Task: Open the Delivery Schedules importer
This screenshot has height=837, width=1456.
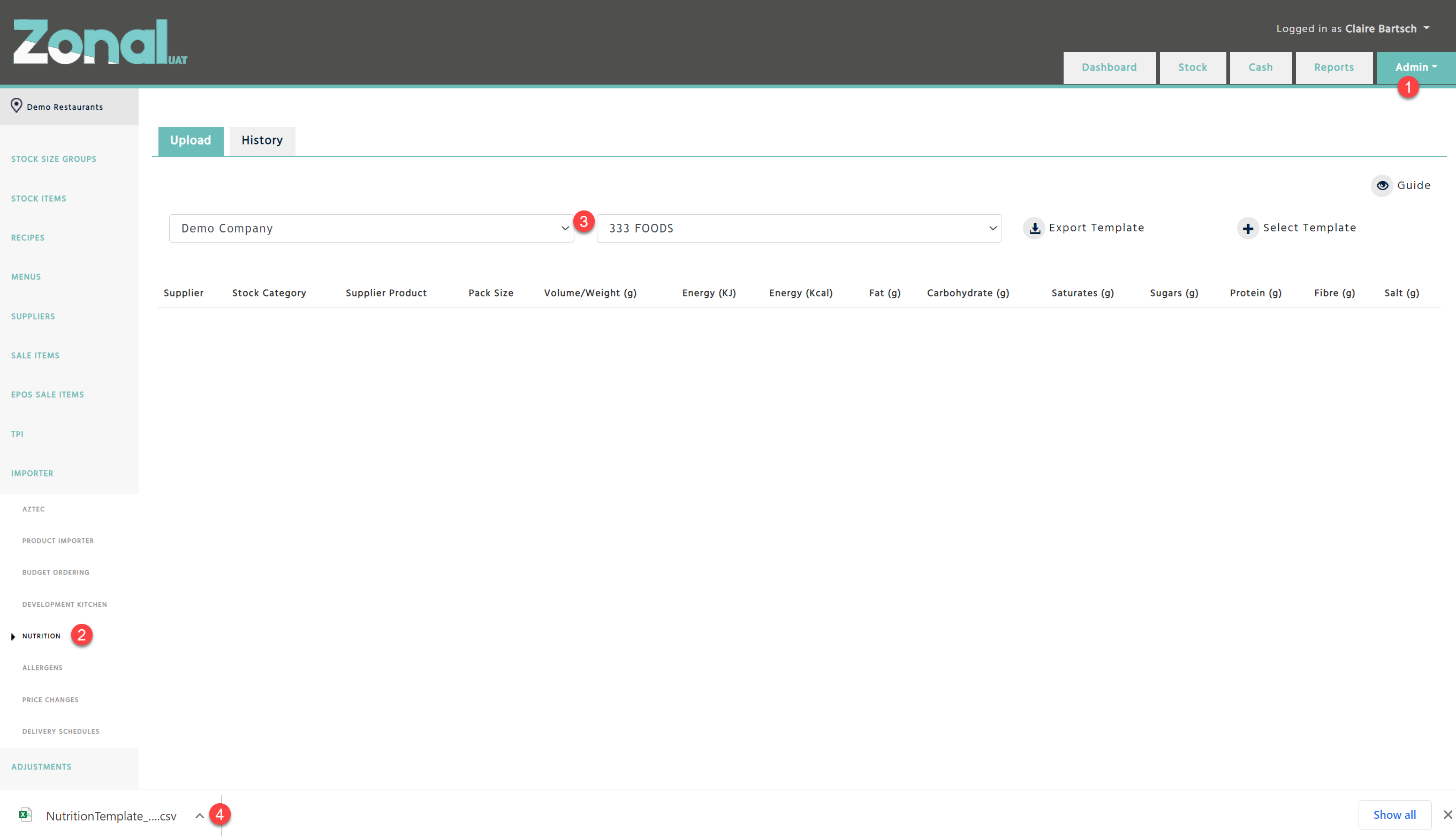Action: (x=61, y=732)
